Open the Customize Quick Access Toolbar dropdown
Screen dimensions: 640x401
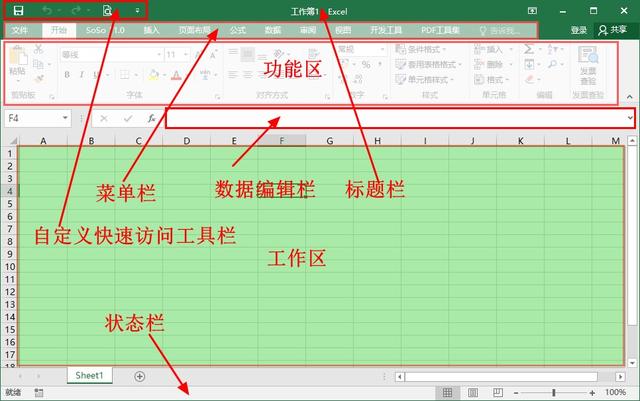138,11
